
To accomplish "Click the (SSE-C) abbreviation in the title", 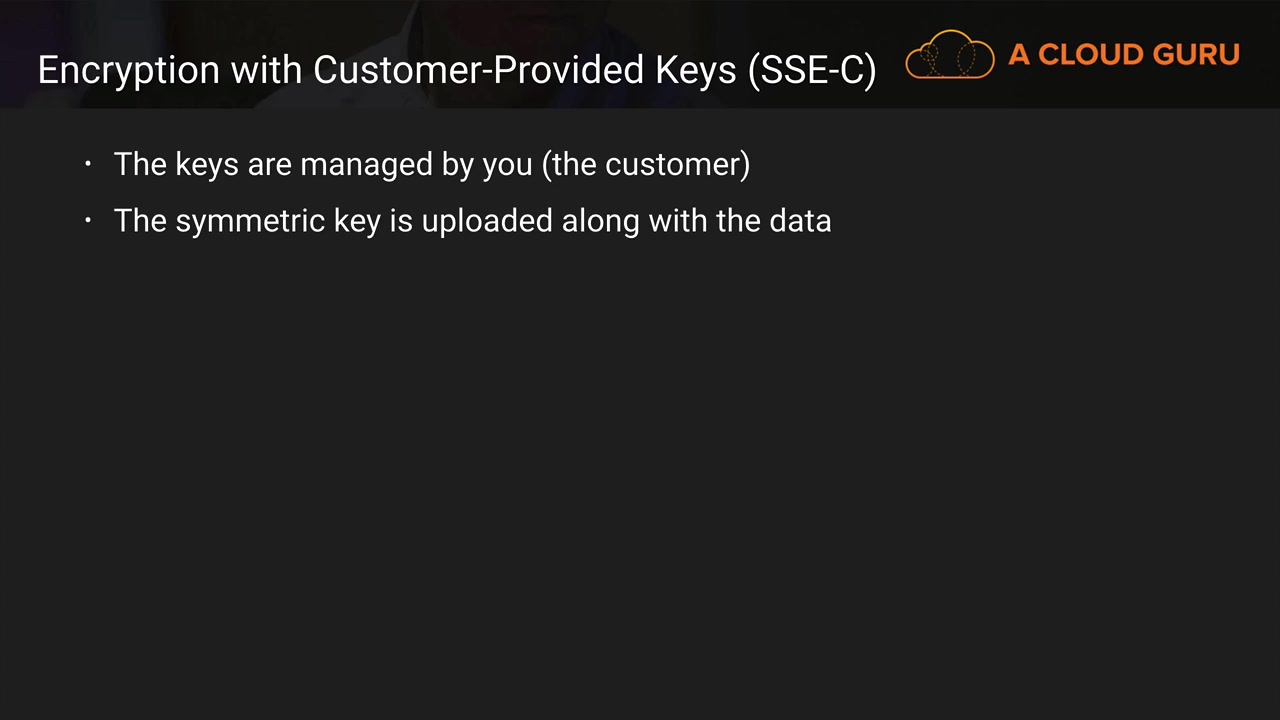I will [x=812, y=70].
